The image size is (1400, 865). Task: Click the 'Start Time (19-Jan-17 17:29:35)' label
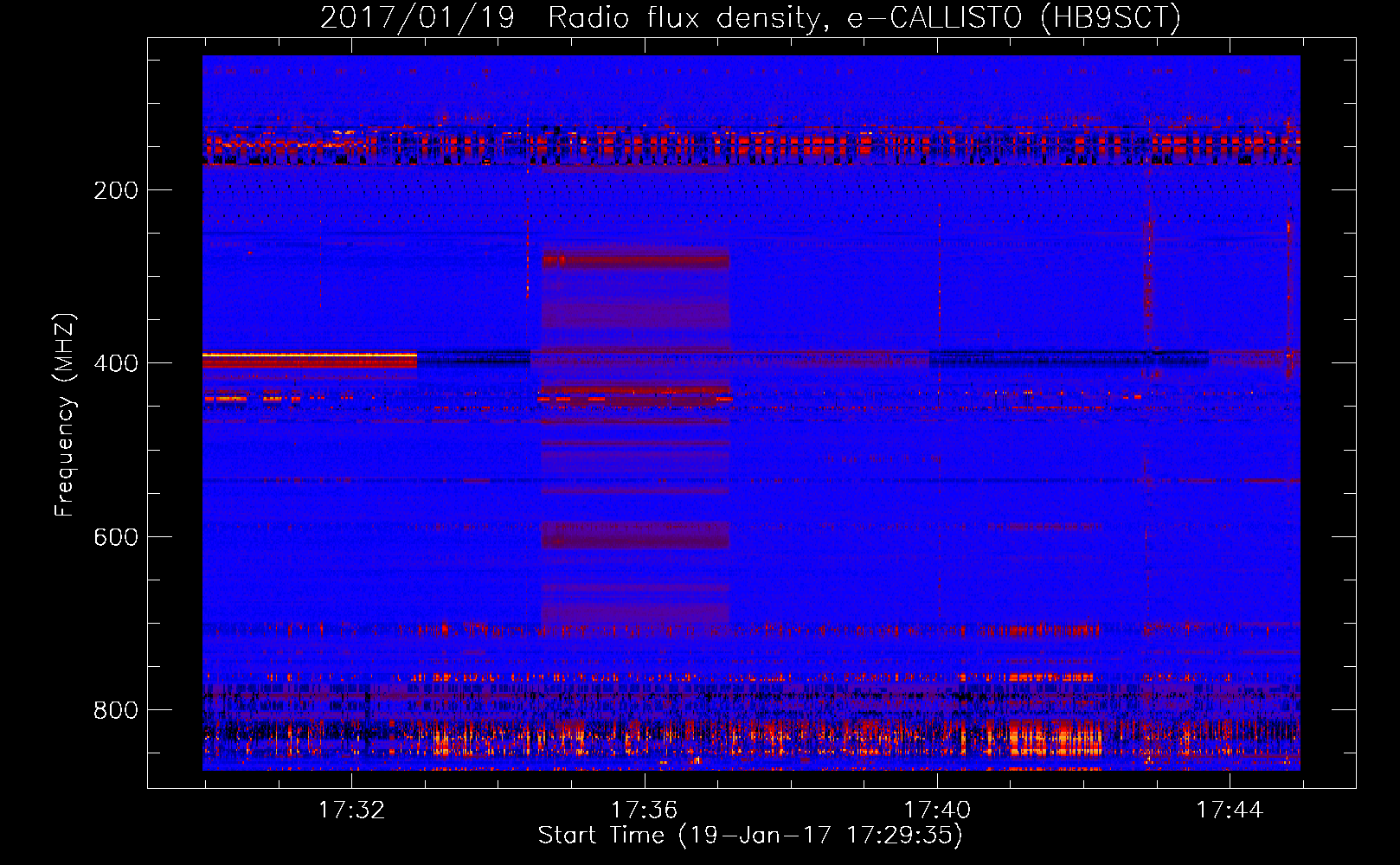click(x=750, y=836)
